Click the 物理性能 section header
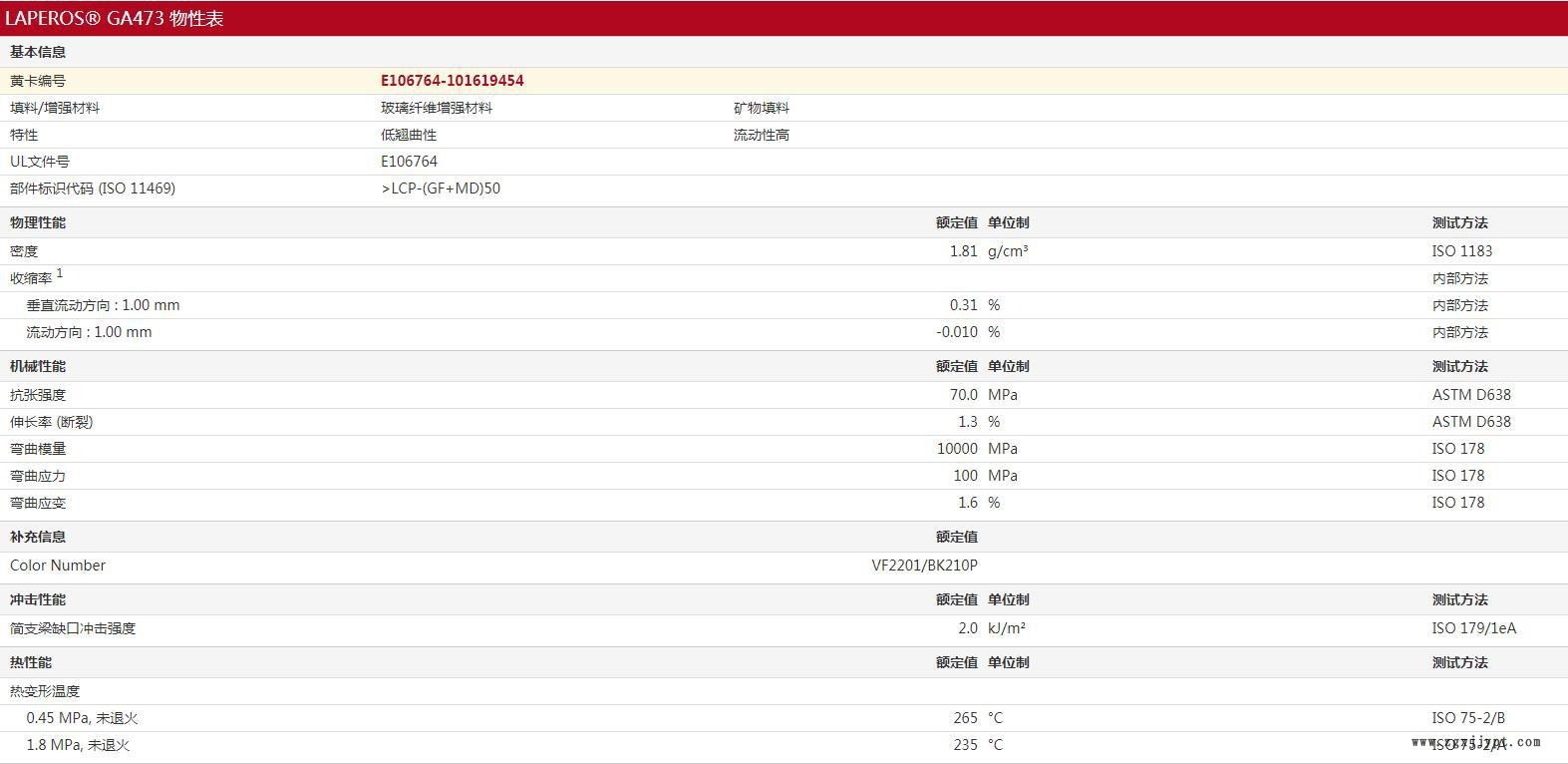This screenshot has height=764, width=1568. pyautogui.click(x=38, y=222)
